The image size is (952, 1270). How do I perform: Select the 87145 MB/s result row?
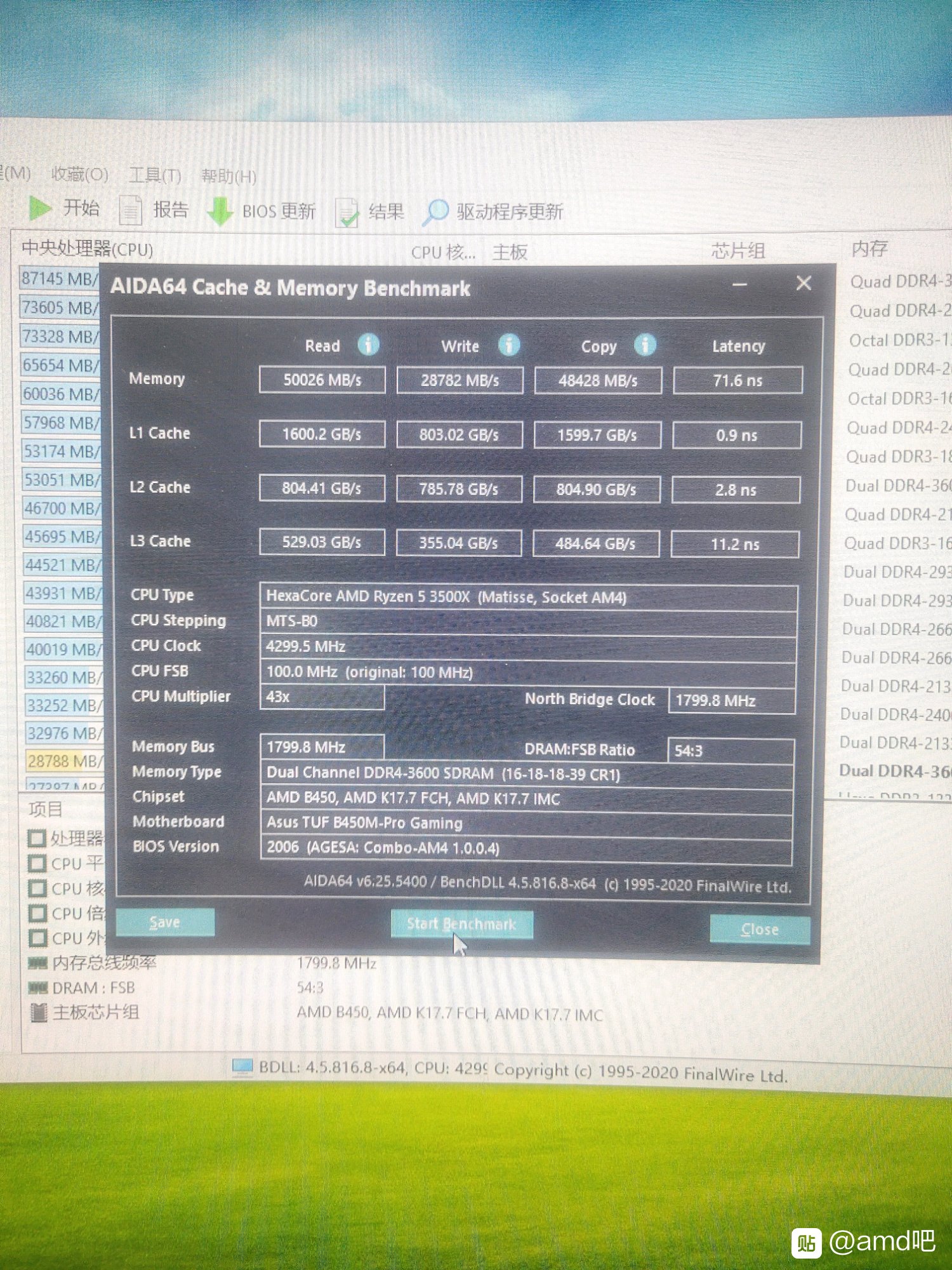pos(60,278)
